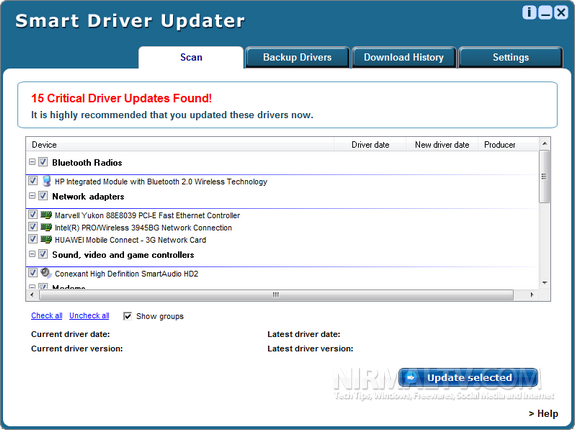
Task: Click the vertical scrollbar thumb of device list
Action: tap(545, 176)
